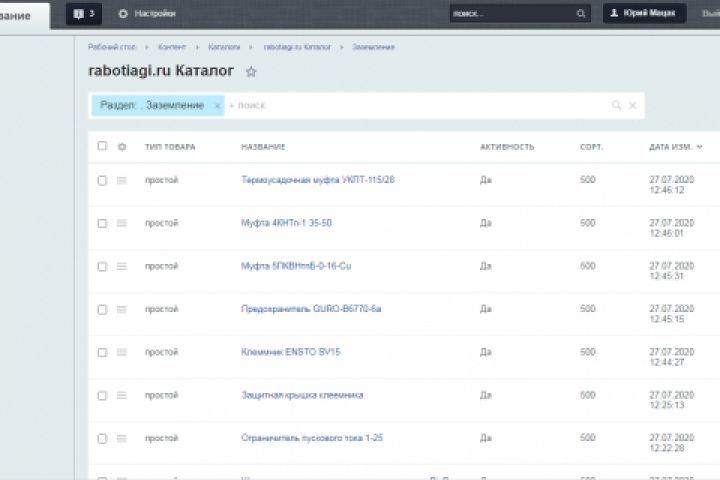Check the Муфта 5ПКВНтпБ row checkbox

click(102, 266)
